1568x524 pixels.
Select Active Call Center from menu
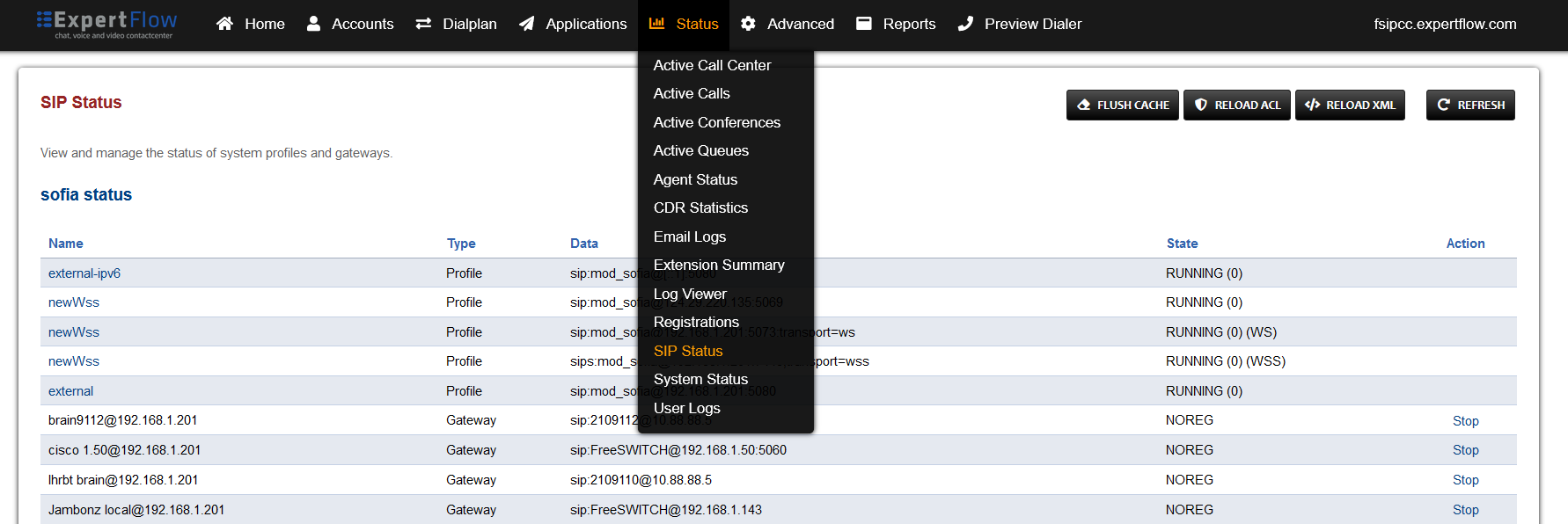tap(712, 65)
